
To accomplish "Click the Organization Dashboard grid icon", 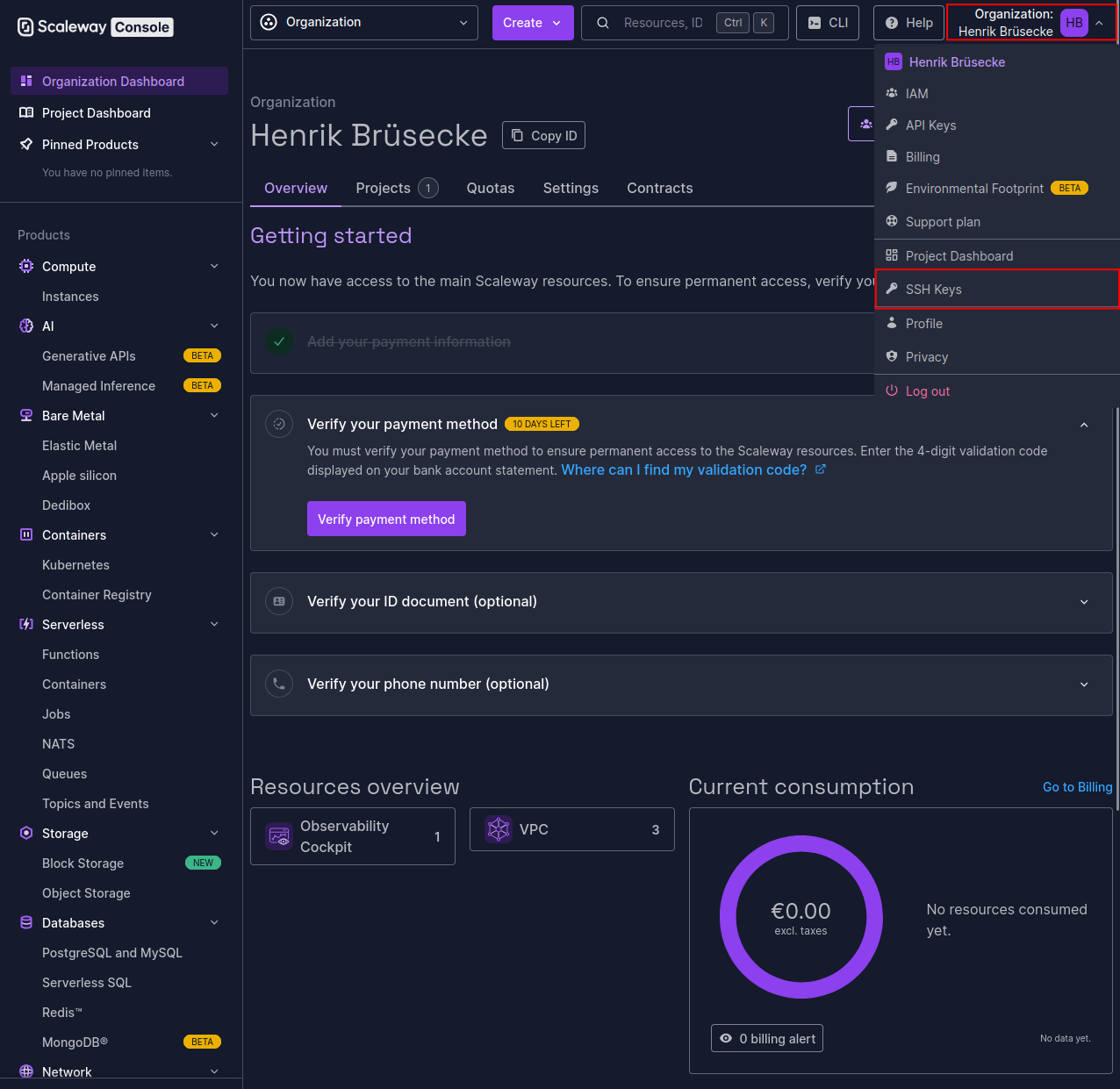I will [26, 81].
